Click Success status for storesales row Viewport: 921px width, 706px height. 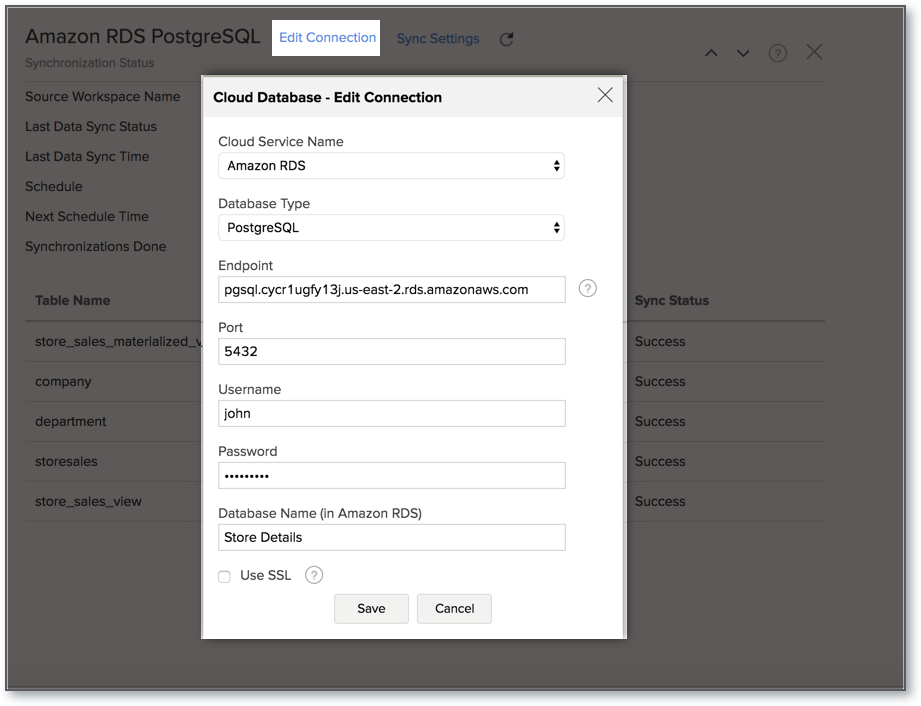(x=660, y=462)
